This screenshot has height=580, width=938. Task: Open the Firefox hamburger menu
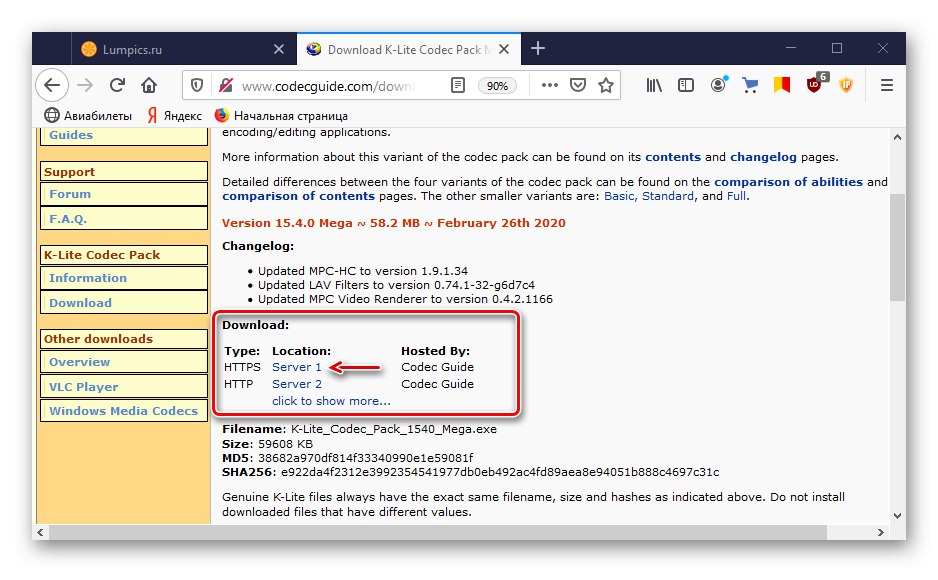tap(887, 86)
